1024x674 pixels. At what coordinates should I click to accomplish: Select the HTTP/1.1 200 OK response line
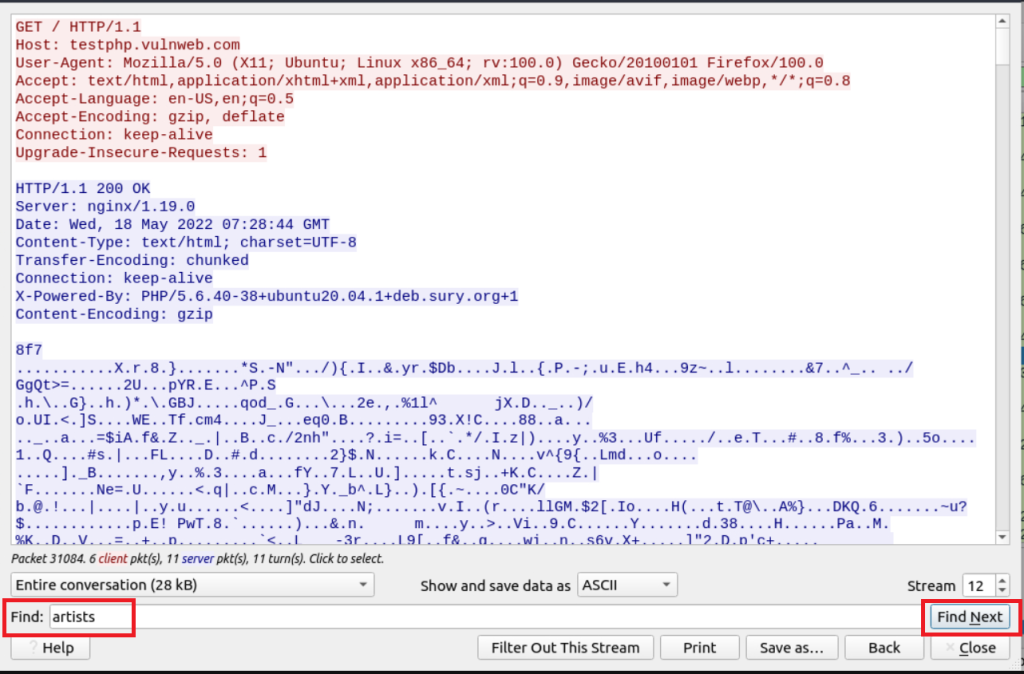point(82,188)
